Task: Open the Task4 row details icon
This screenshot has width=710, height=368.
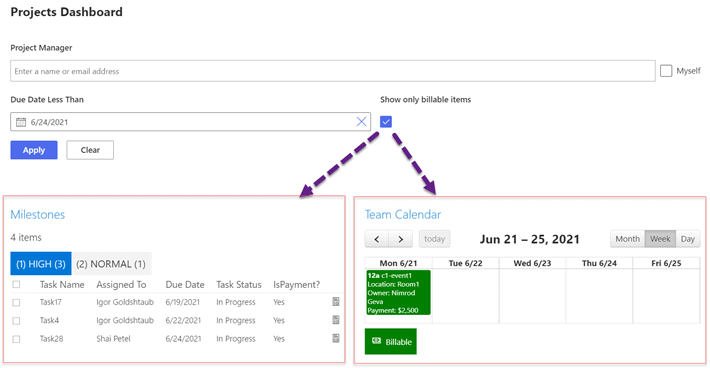Action: coord(336,320)
